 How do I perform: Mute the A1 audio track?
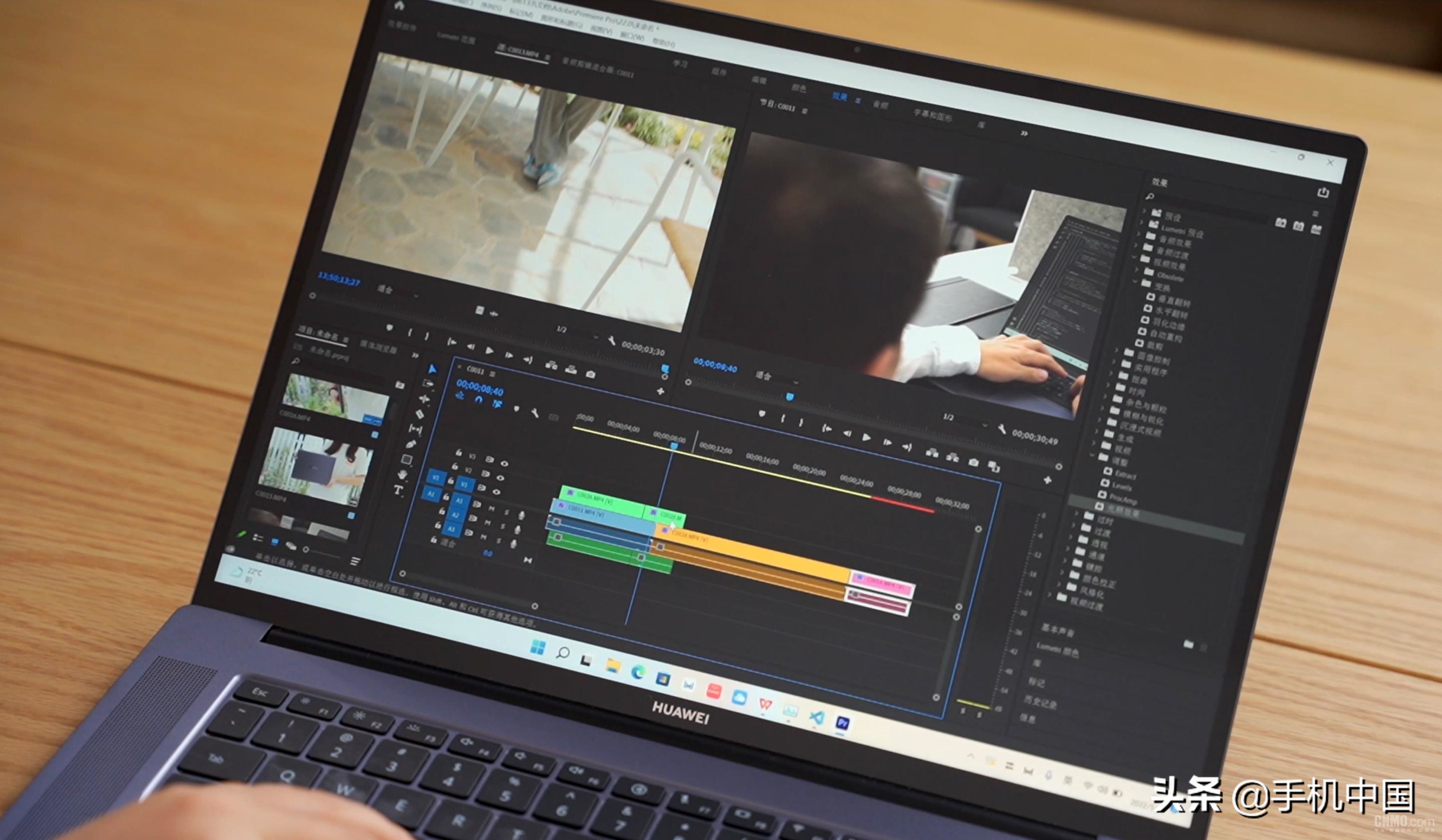pos(491,508)
